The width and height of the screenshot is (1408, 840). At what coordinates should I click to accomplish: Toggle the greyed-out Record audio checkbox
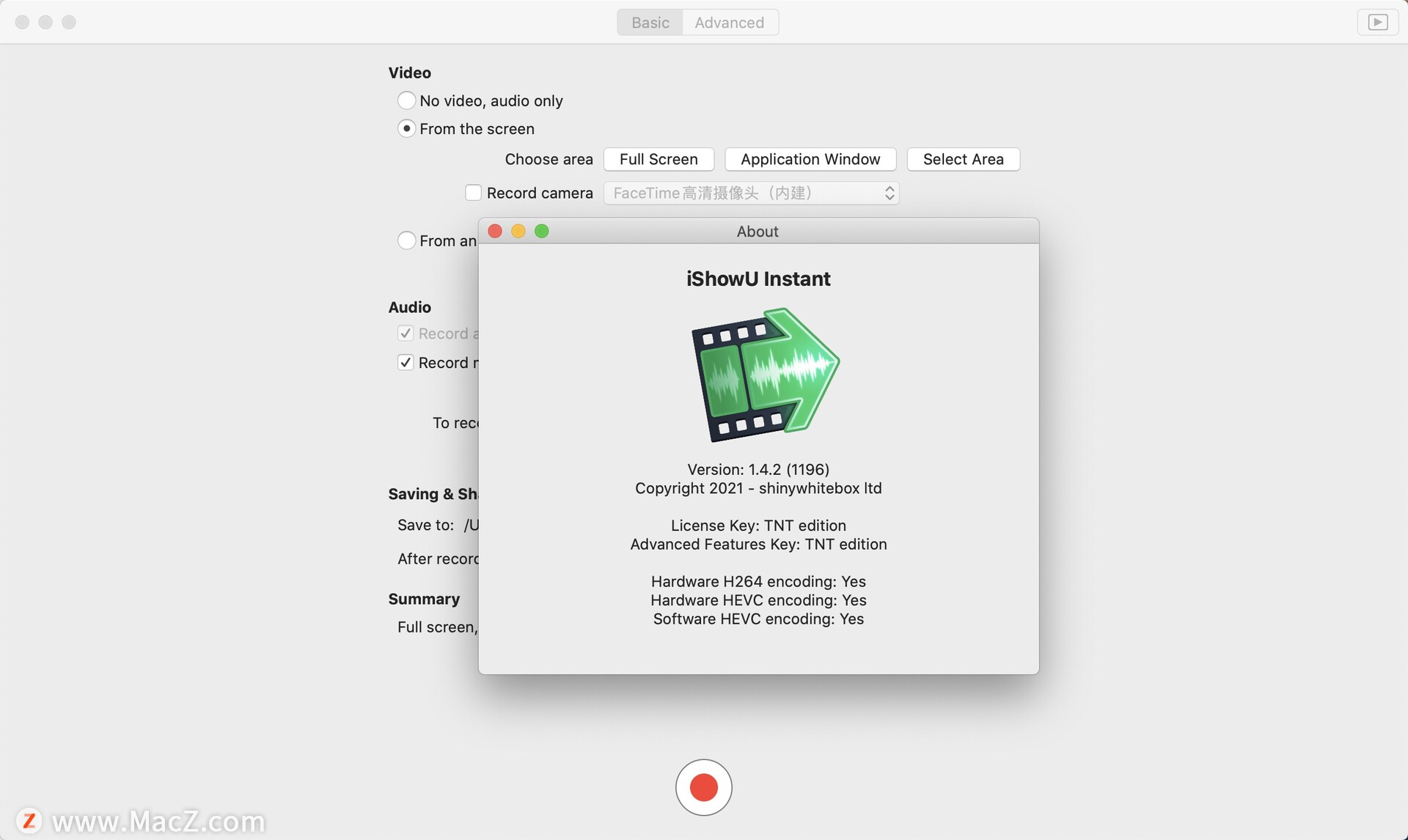coord(406,334)
